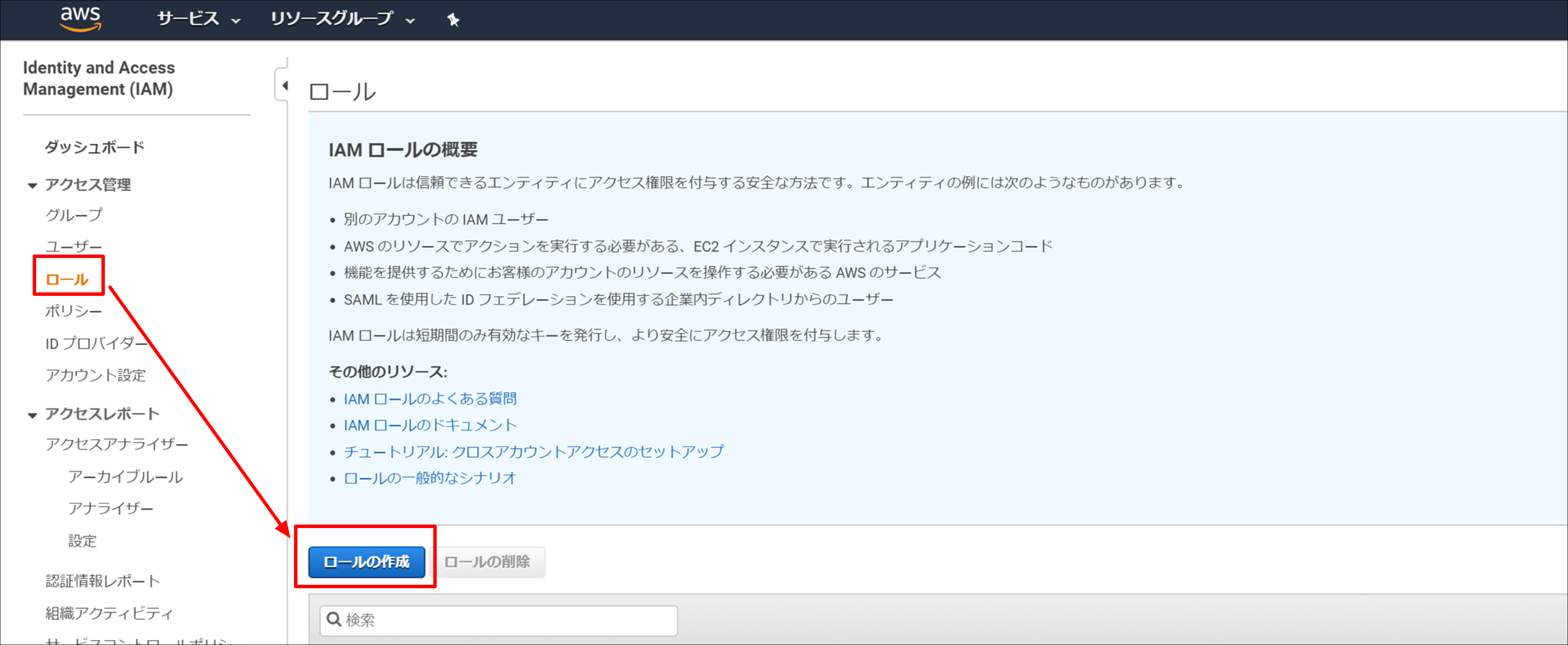Click the その他のリソース: label
This screenshot has height=645, width=1568.
(388, 372)
